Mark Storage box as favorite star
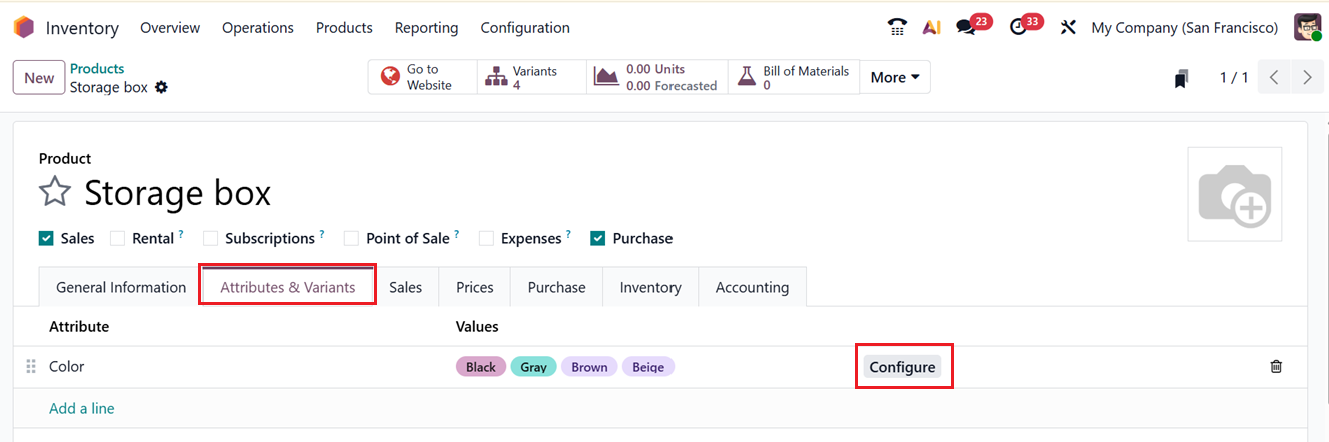The height and width of the screenshot is (442, 1329). point(55,192)
